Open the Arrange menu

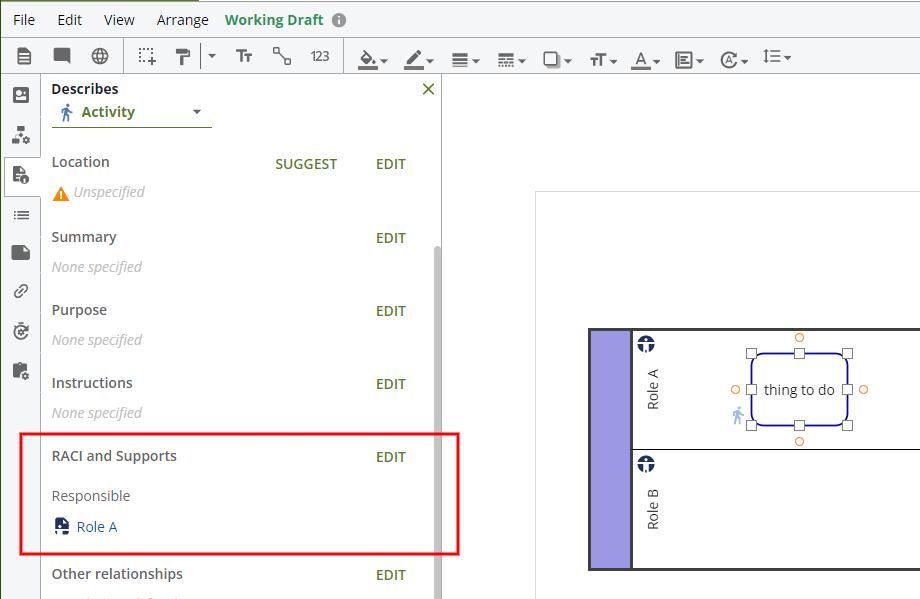(x=183, y=20)
